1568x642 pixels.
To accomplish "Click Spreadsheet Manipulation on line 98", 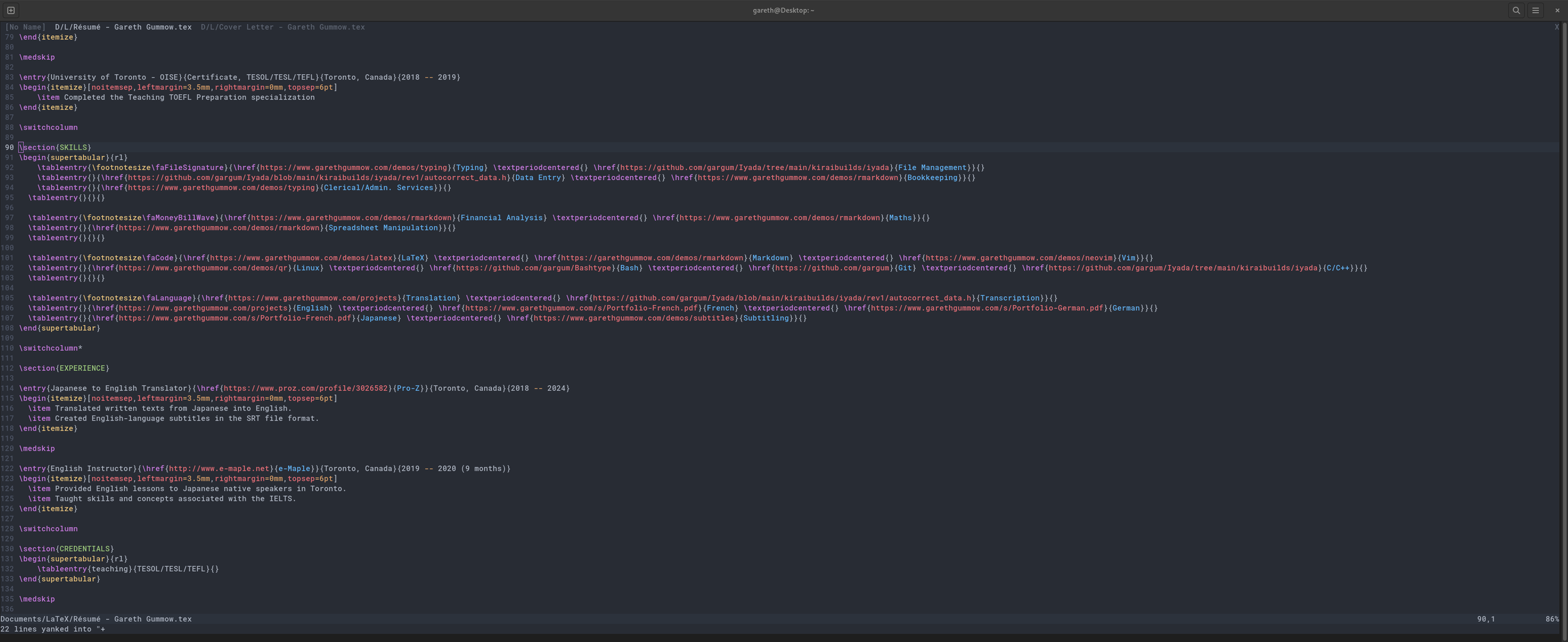I will tap(383, 228).
